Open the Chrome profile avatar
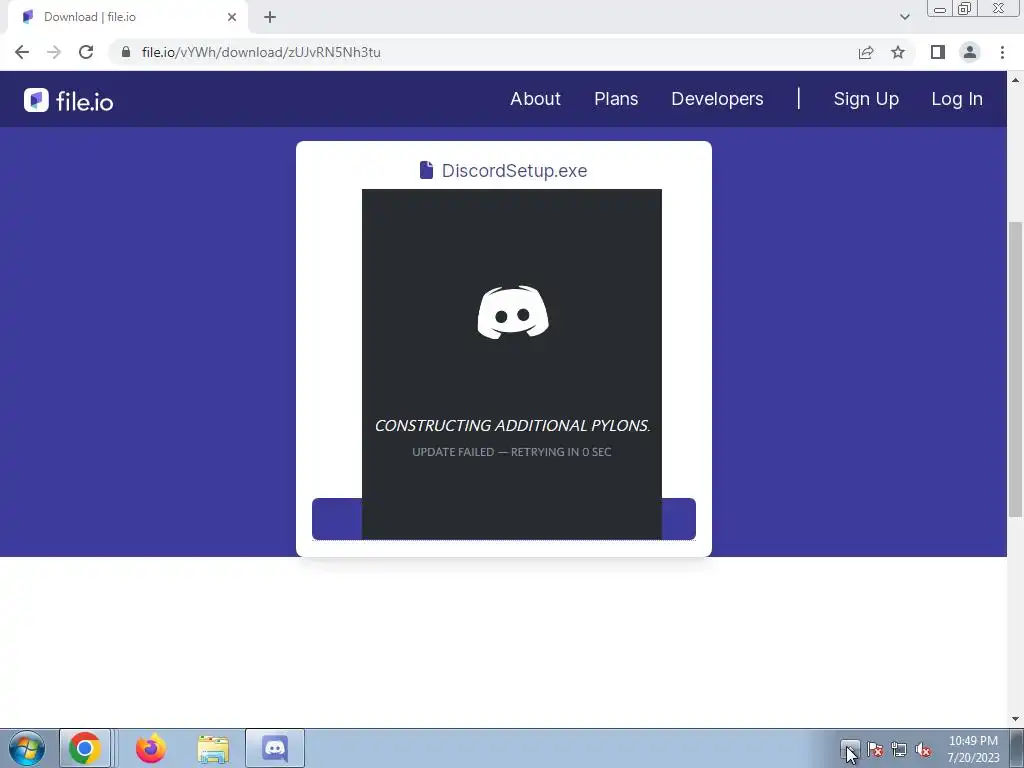 point(970,52)
